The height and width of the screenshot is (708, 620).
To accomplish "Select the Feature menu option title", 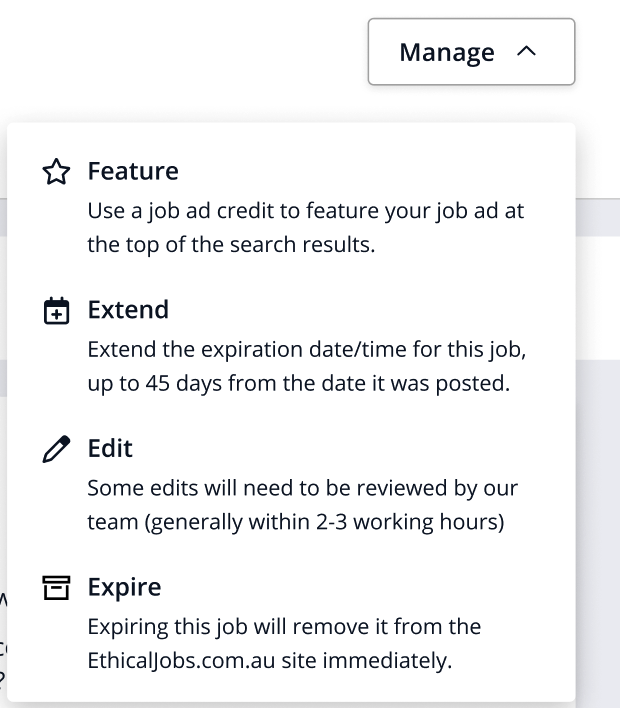I will pos(133,171).
